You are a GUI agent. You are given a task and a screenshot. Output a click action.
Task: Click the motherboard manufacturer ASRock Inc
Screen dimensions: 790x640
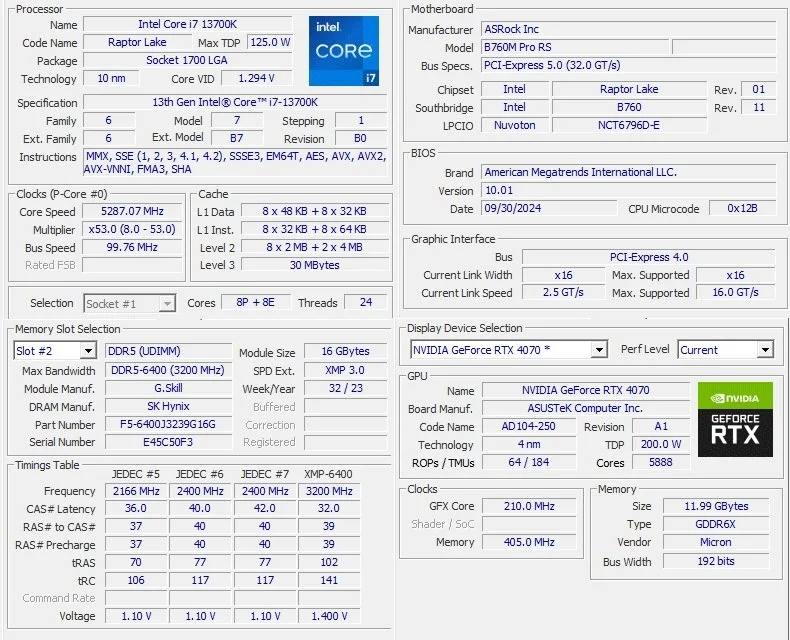point(628,29)
